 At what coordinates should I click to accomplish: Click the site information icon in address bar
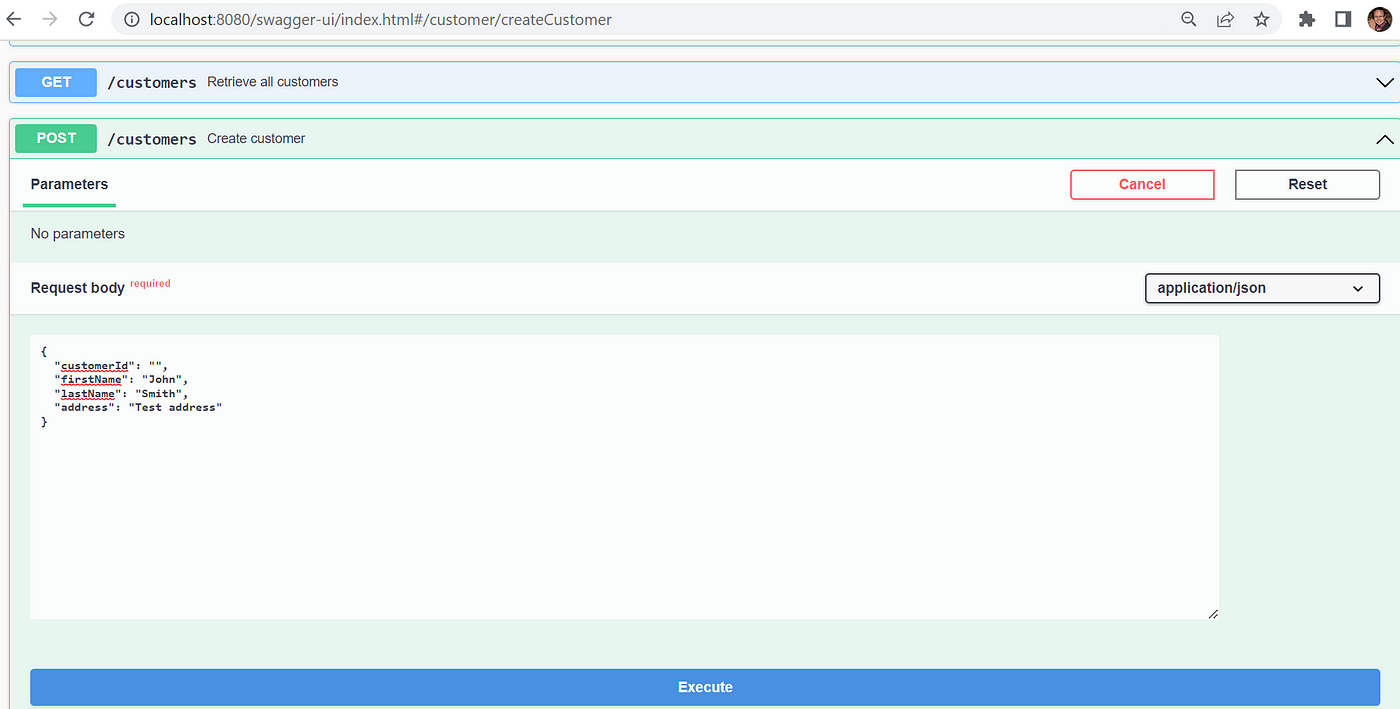coord(132,19)
